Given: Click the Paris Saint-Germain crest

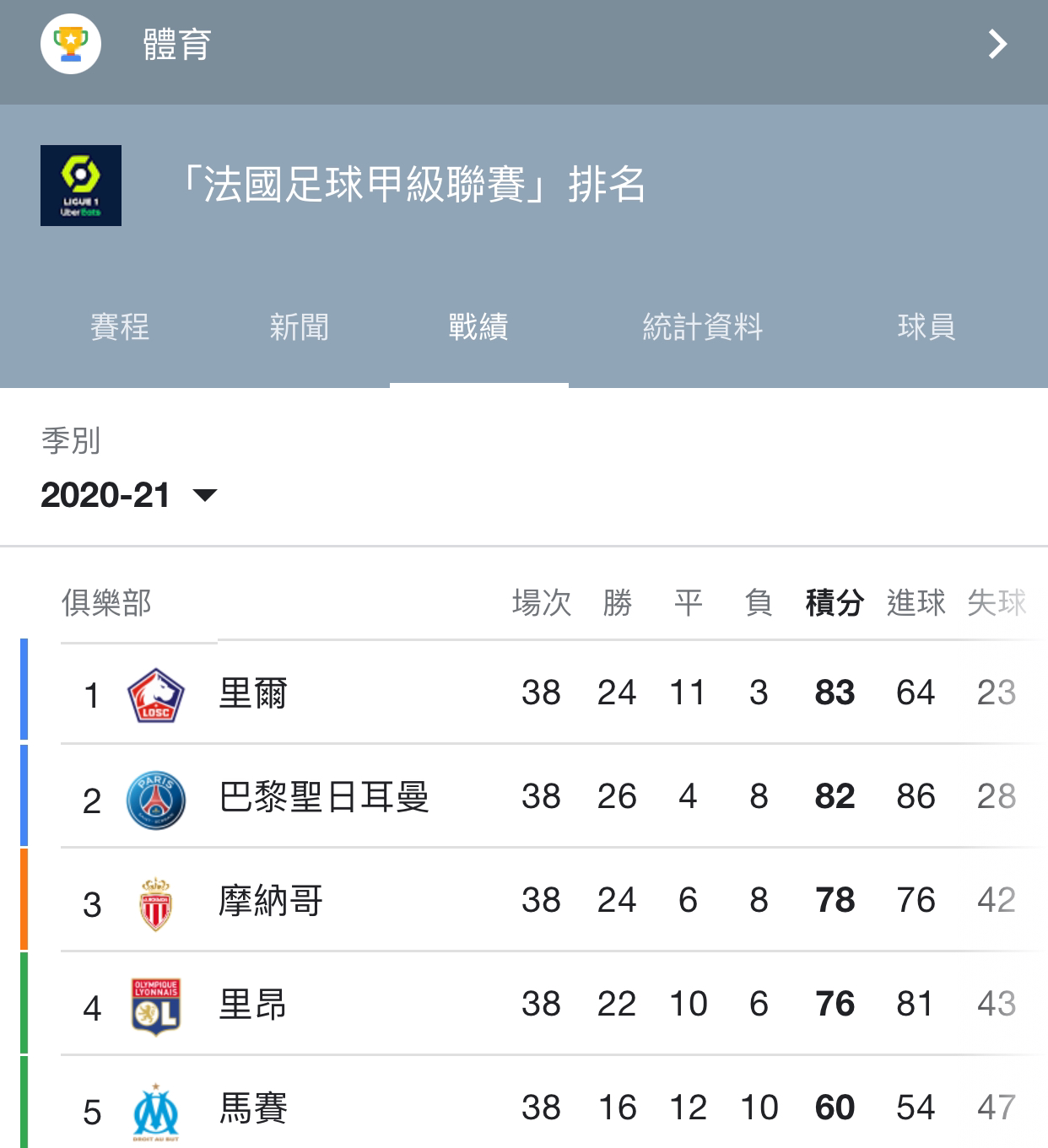Looking at the screenshot, I should [156, 800].
